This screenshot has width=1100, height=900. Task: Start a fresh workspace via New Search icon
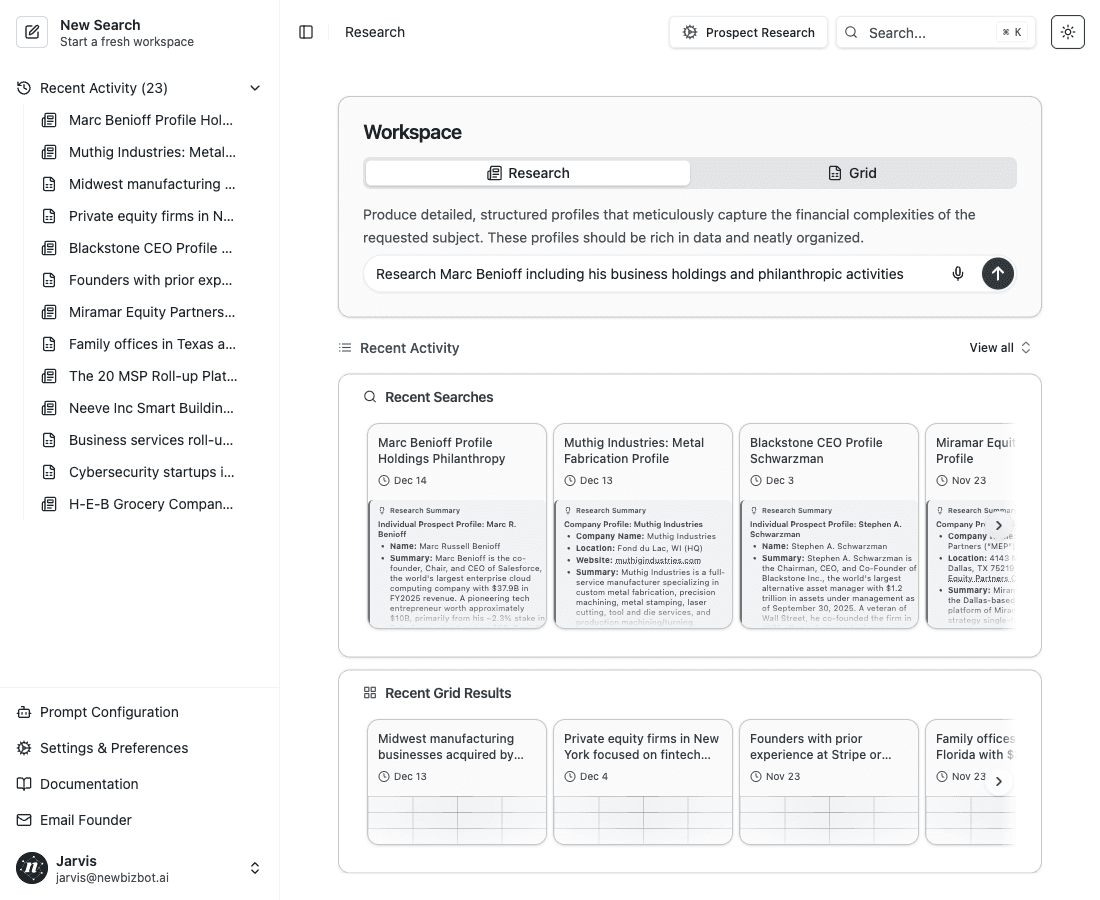pyautogui.click(x=32, y=32)
